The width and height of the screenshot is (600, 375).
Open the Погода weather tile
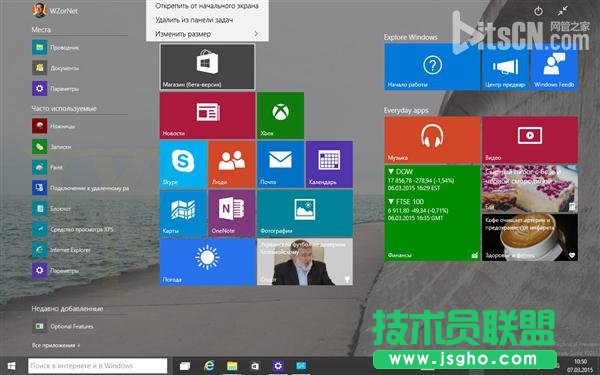pos(207,262)
